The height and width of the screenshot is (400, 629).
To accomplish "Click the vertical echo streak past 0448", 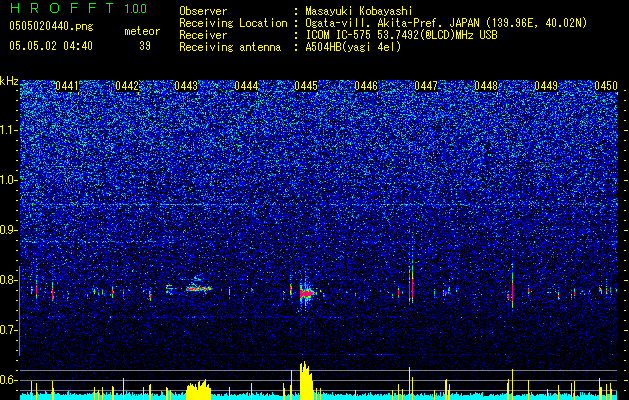I will point(512,286).
